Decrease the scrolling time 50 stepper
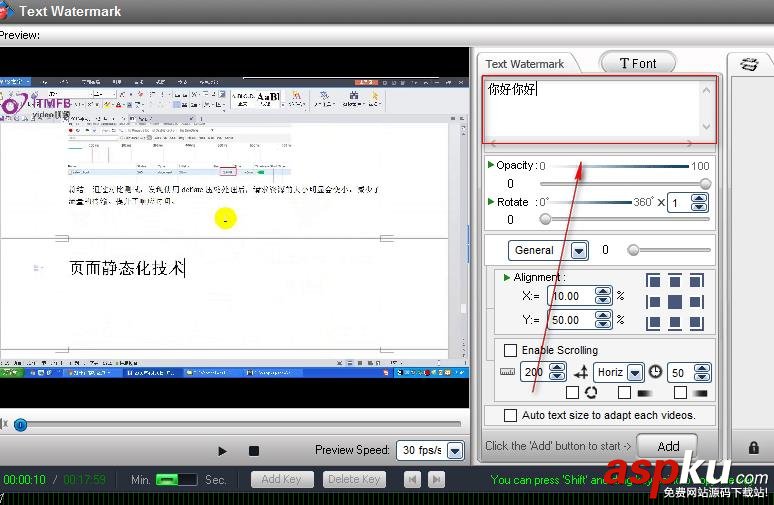The height and width of the screenshot is (505, 774). point(701,377)
